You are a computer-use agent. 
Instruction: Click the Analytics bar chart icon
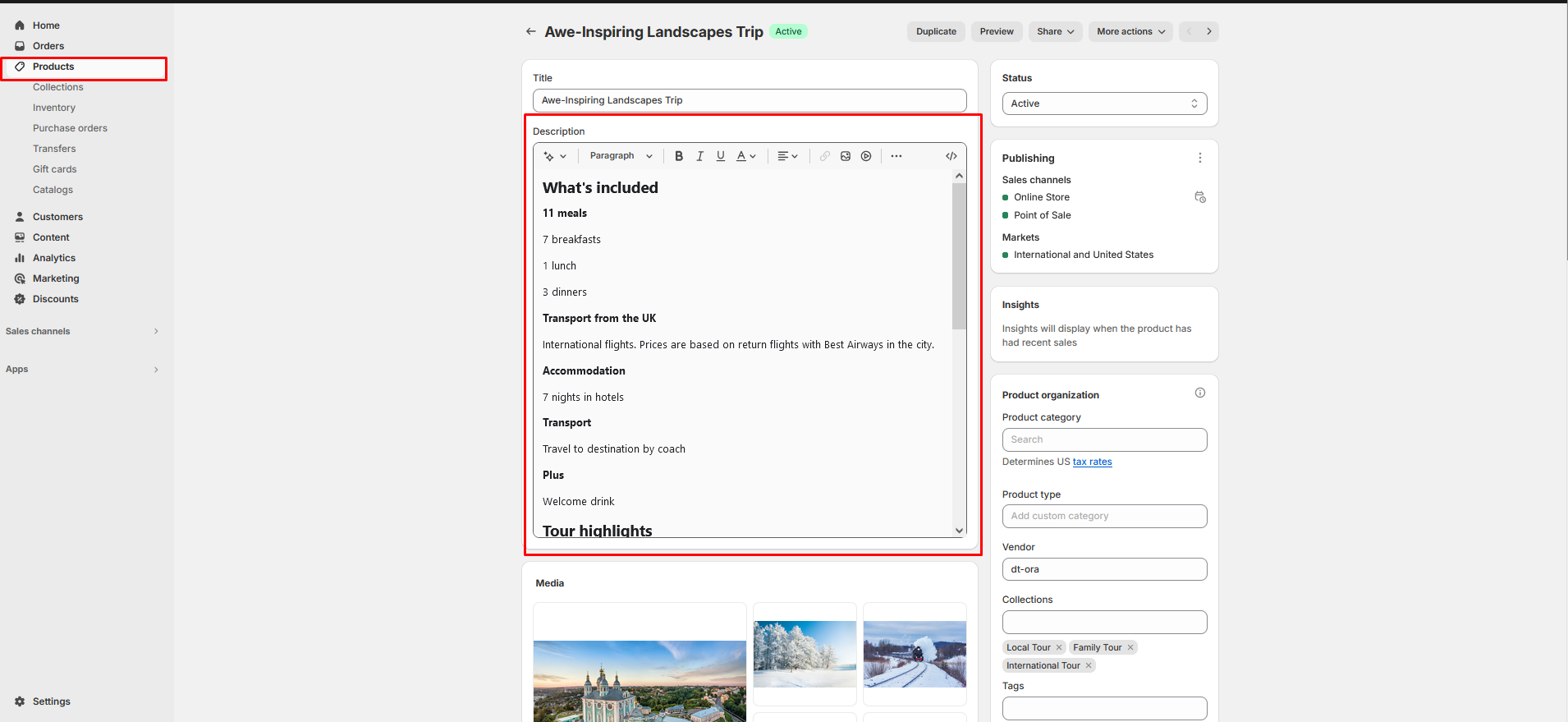20,258
